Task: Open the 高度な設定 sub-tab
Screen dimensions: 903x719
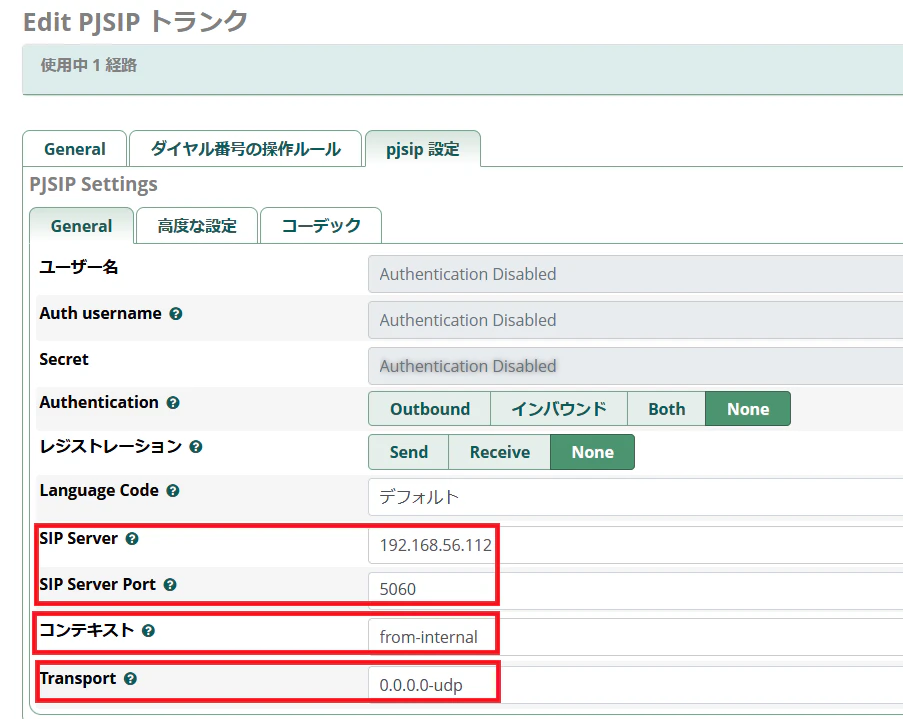Action: click(x=197, y=226)
